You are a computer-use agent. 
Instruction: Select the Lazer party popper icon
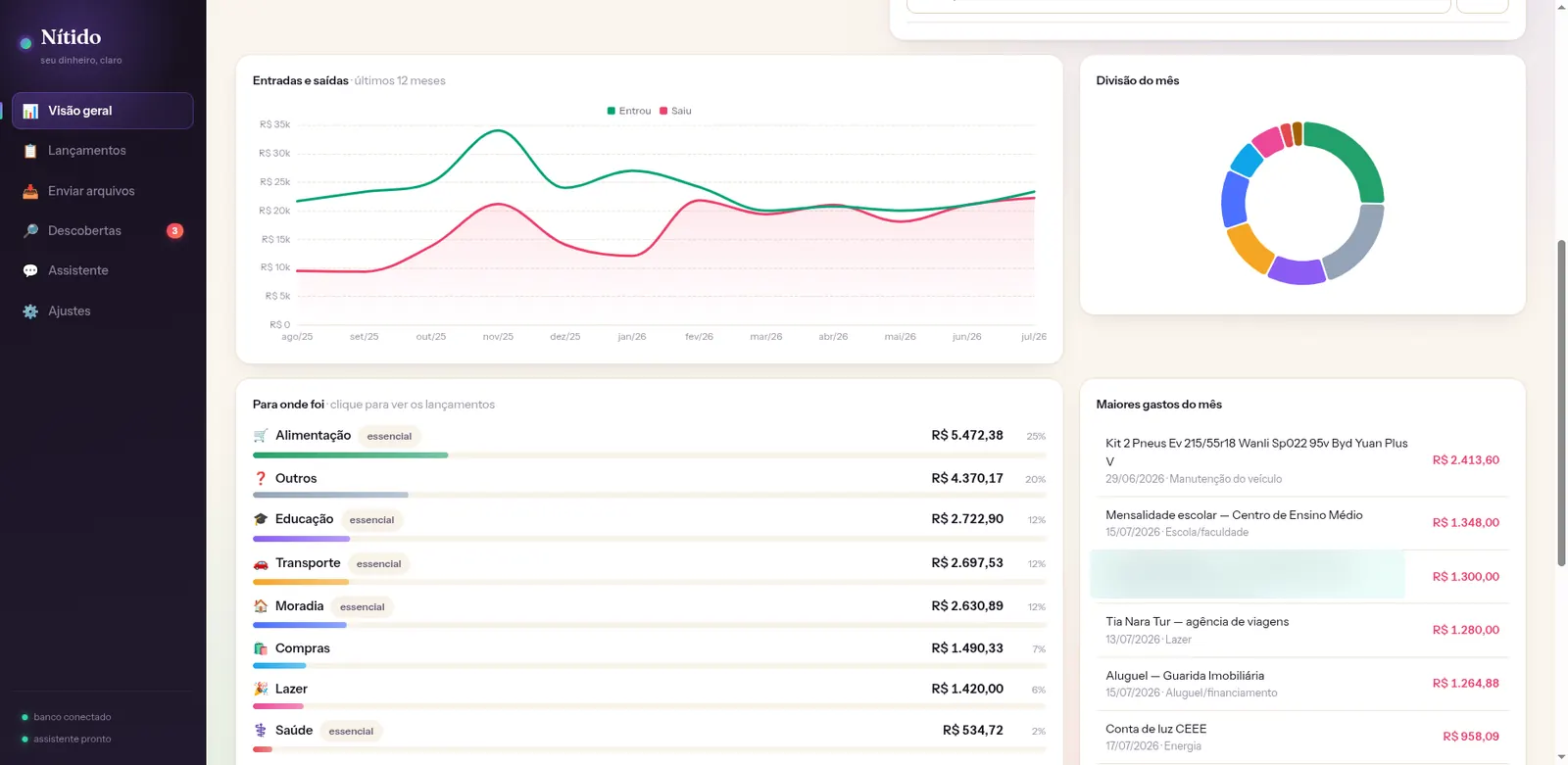261,689
